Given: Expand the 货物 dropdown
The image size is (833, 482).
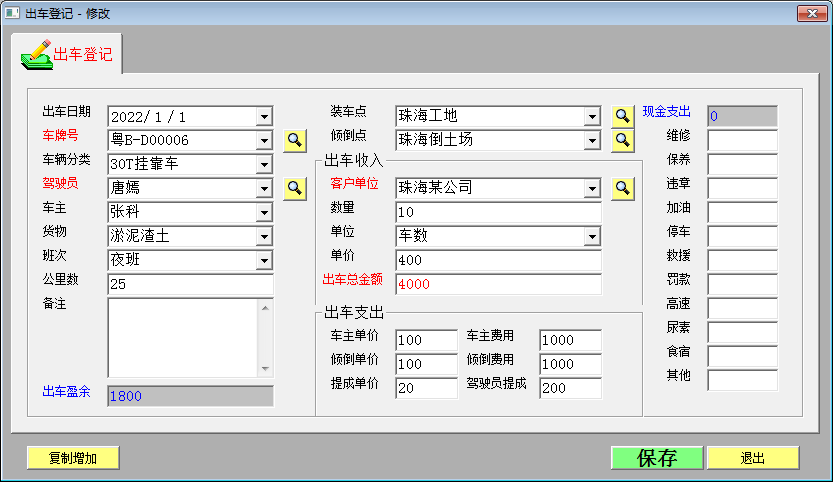Looking at the screenshot, I should 264,236.
